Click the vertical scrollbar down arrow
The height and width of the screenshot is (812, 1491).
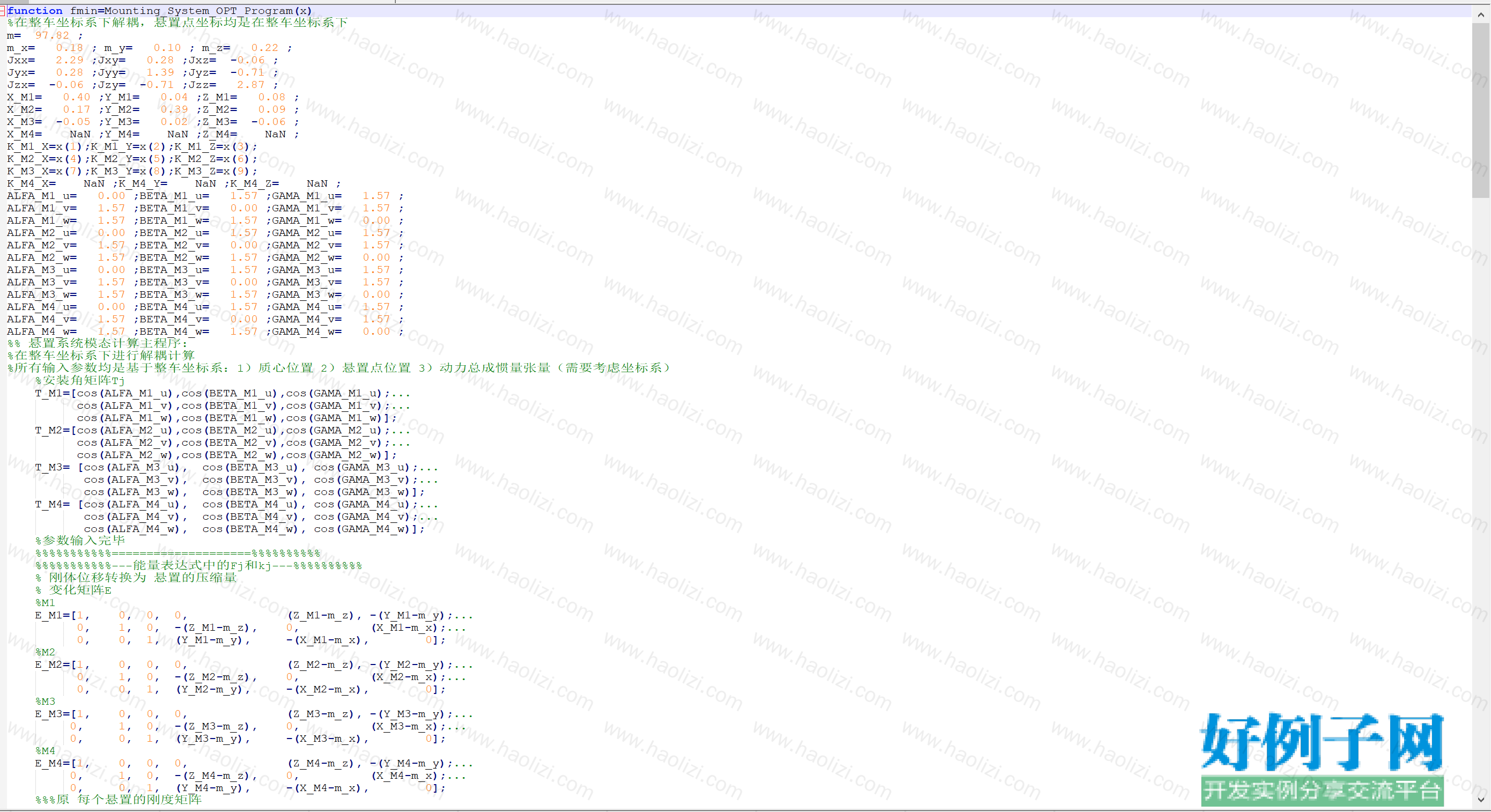coord(1481,800)
